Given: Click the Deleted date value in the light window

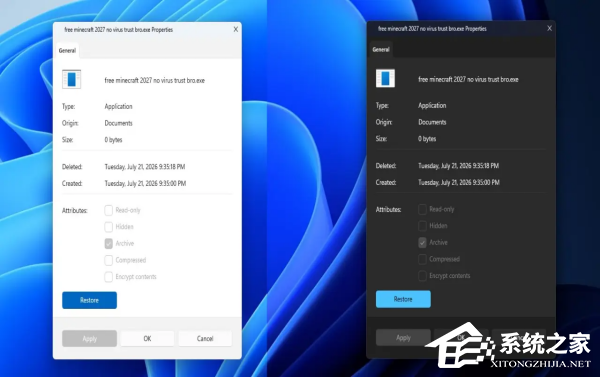Looking at the screenshot, I should 145,167.
